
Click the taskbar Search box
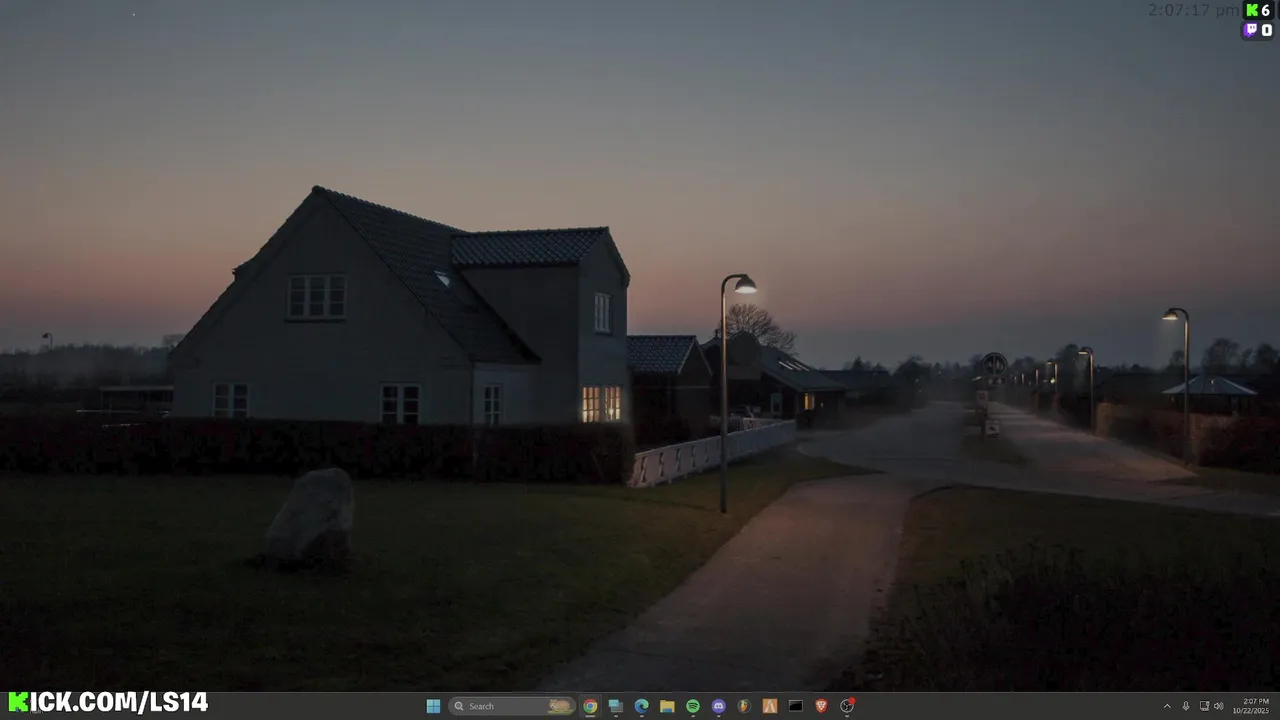[512, 706]
